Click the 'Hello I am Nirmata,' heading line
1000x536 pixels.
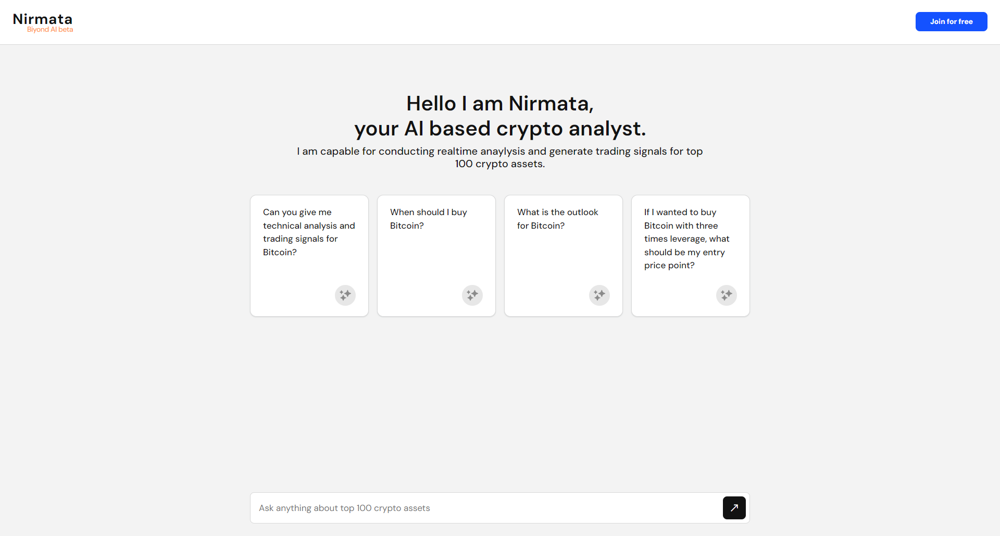(500, 103)
